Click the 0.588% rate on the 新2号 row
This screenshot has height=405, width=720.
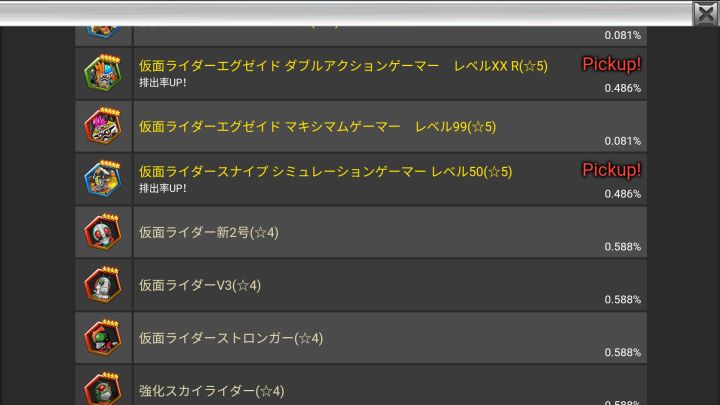(623, 247)
